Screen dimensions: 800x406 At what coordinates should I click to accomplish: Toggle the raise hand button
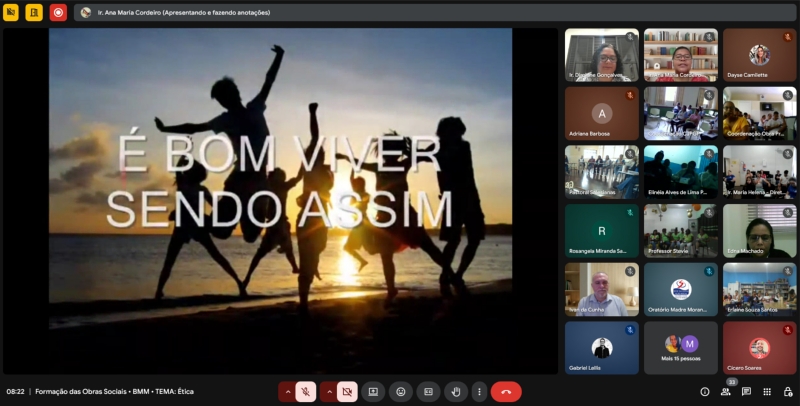pos(456,392)
